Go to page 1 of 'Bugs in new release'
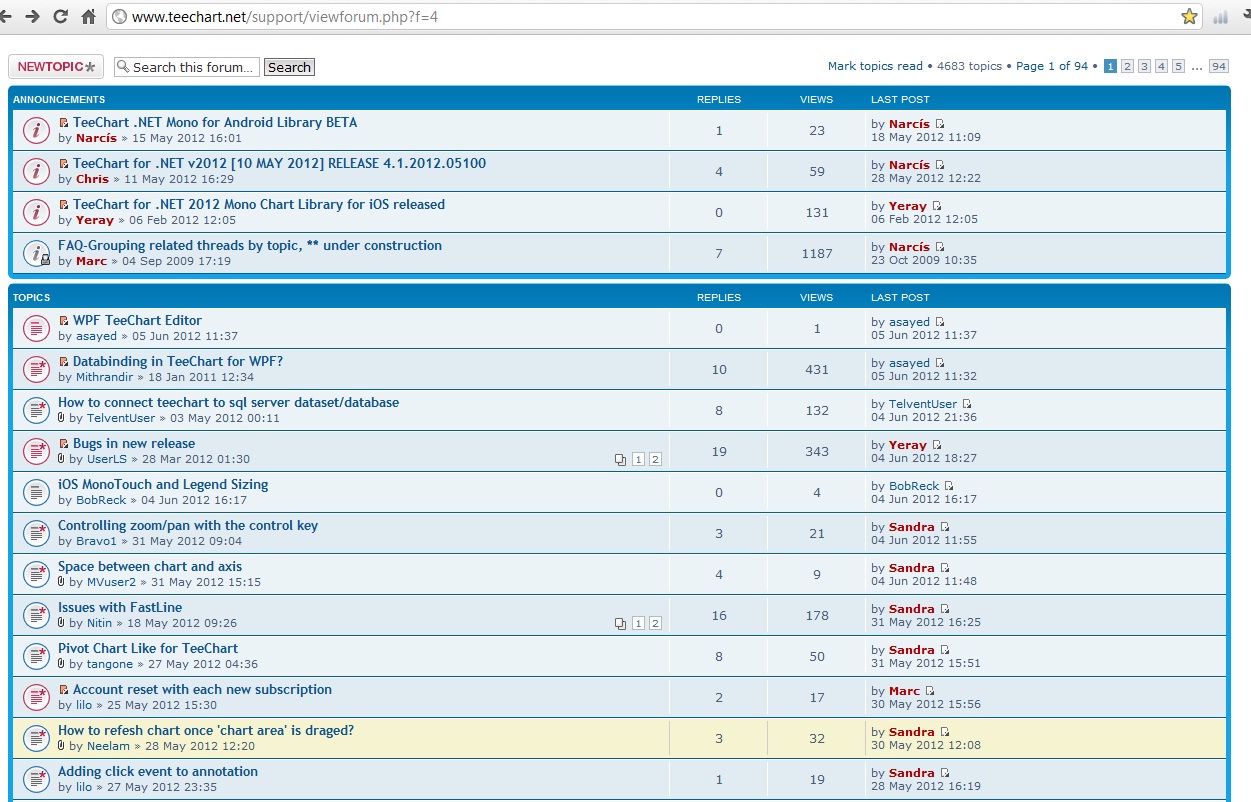The image size is (1251, 802). point(638,459)
